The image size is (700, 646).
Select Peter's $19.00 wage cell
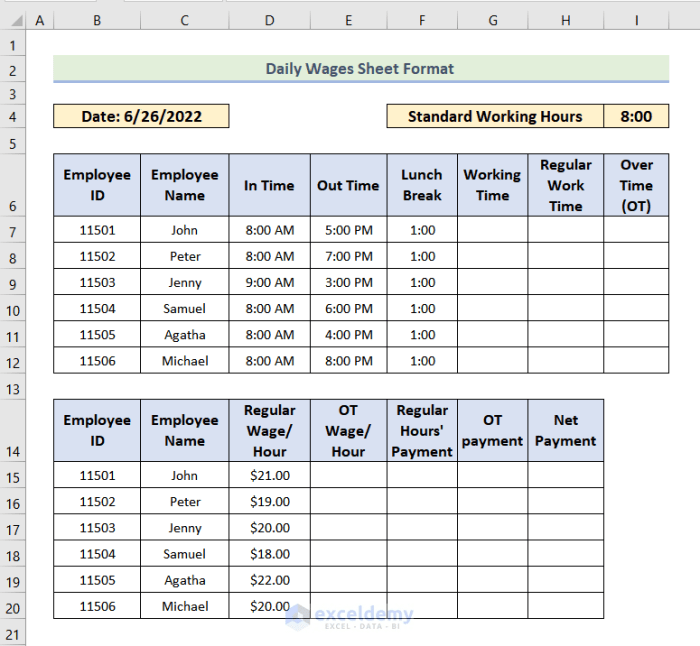(269, 501)
